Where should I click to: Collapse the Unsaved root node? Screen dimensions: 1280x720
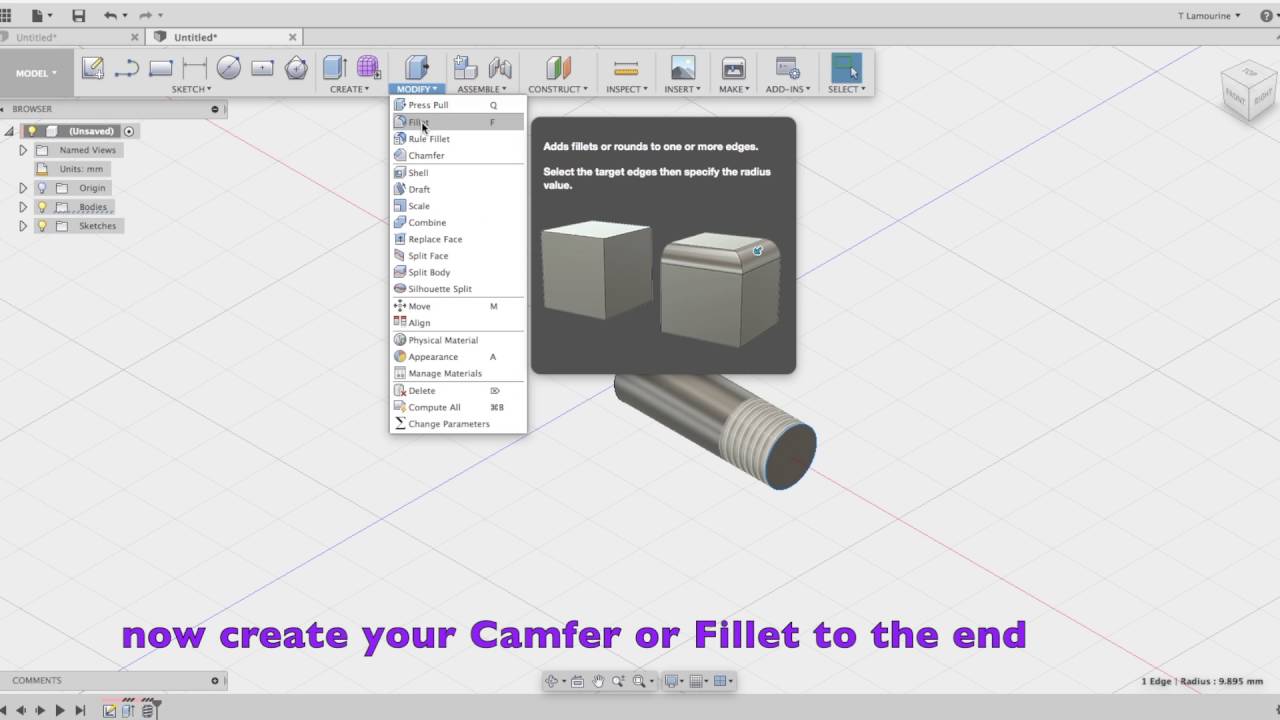pyautogui.click(x=10, y=131)
